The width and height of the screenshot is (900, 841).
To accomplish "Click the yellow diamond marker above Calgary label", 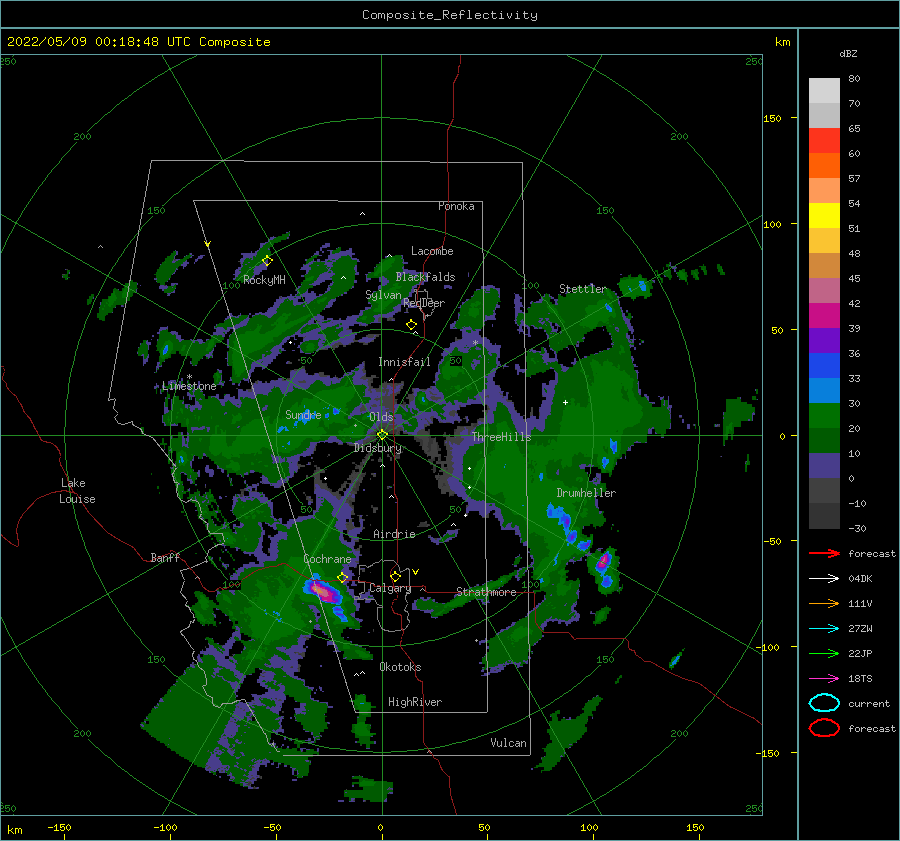I will [x=395, y=576].
